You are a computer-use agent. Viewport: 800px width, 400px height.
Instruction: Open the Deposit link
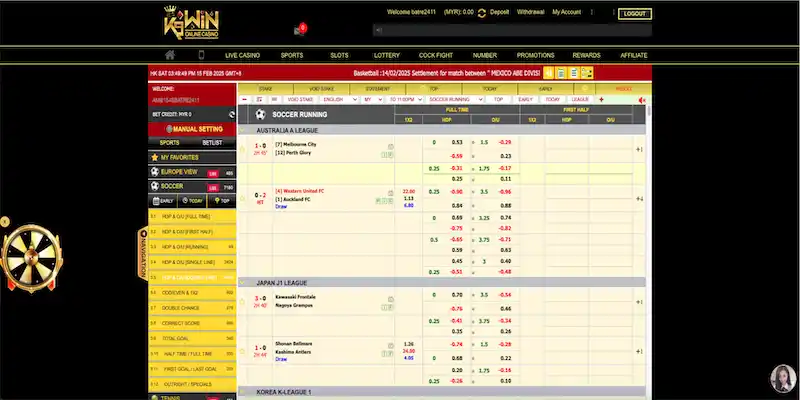click(x=499, y=13)
